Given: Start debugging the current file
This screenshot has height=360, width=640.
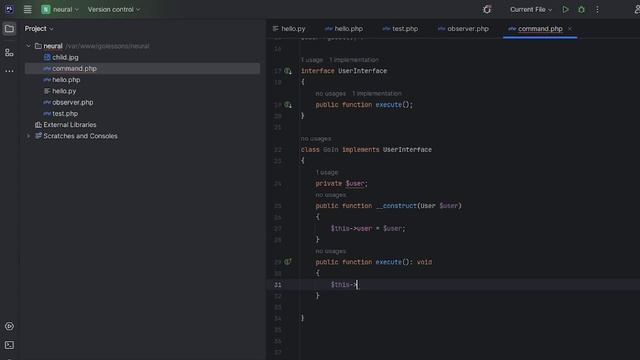Looking at the screenshot, I should pyautogui.click(x=581, y=9).
